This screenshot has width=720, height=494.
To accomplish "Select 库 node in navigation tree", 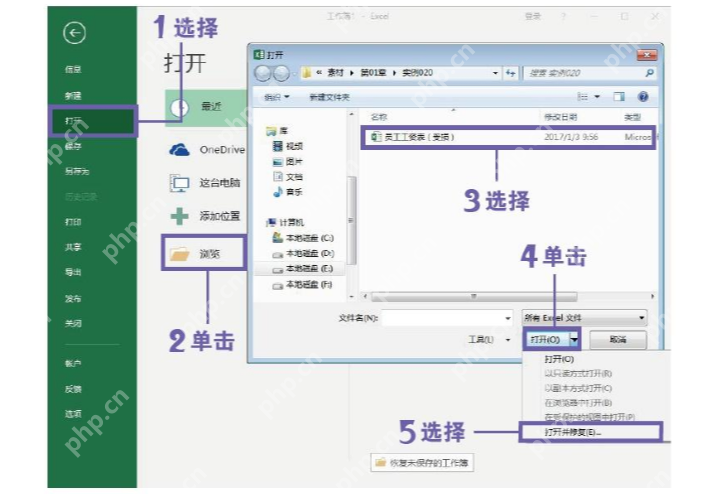I will 277,131.
